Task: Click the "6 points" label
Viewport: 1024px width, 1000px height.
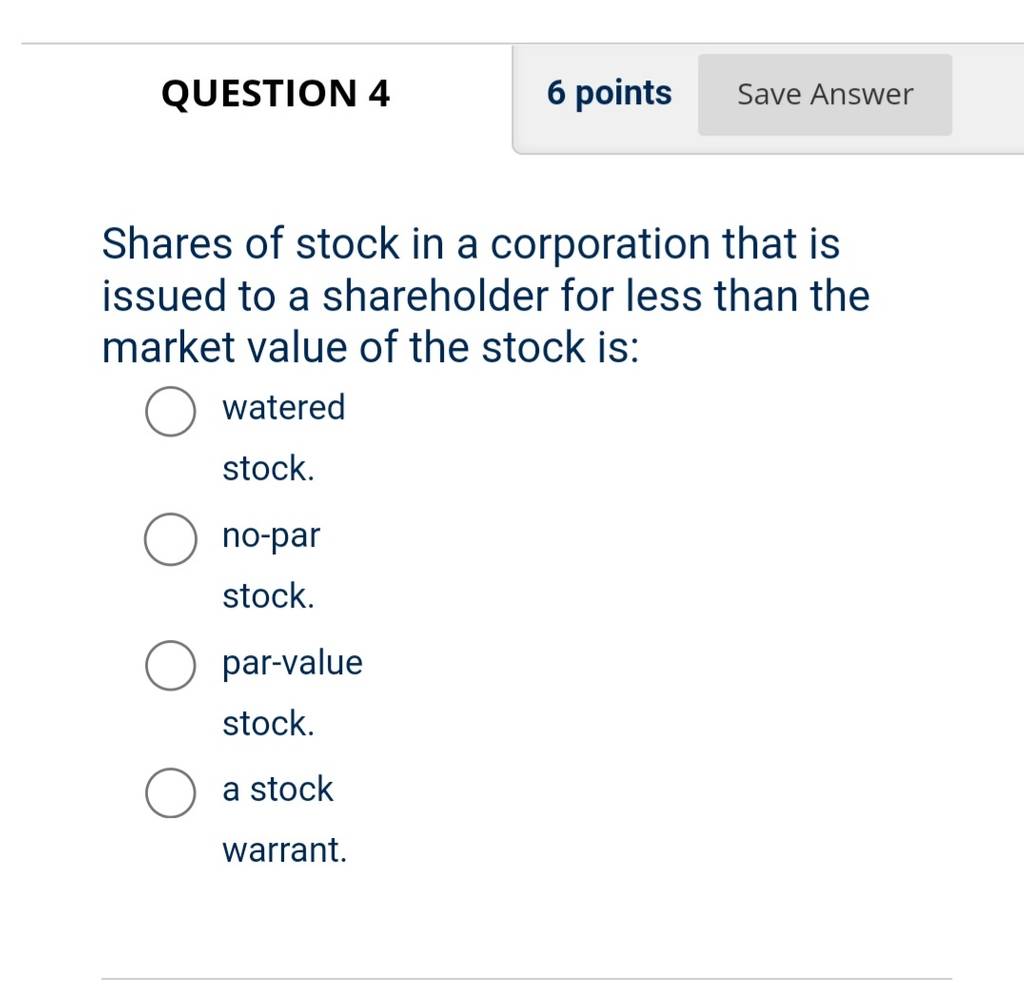Action: point(609,93)
